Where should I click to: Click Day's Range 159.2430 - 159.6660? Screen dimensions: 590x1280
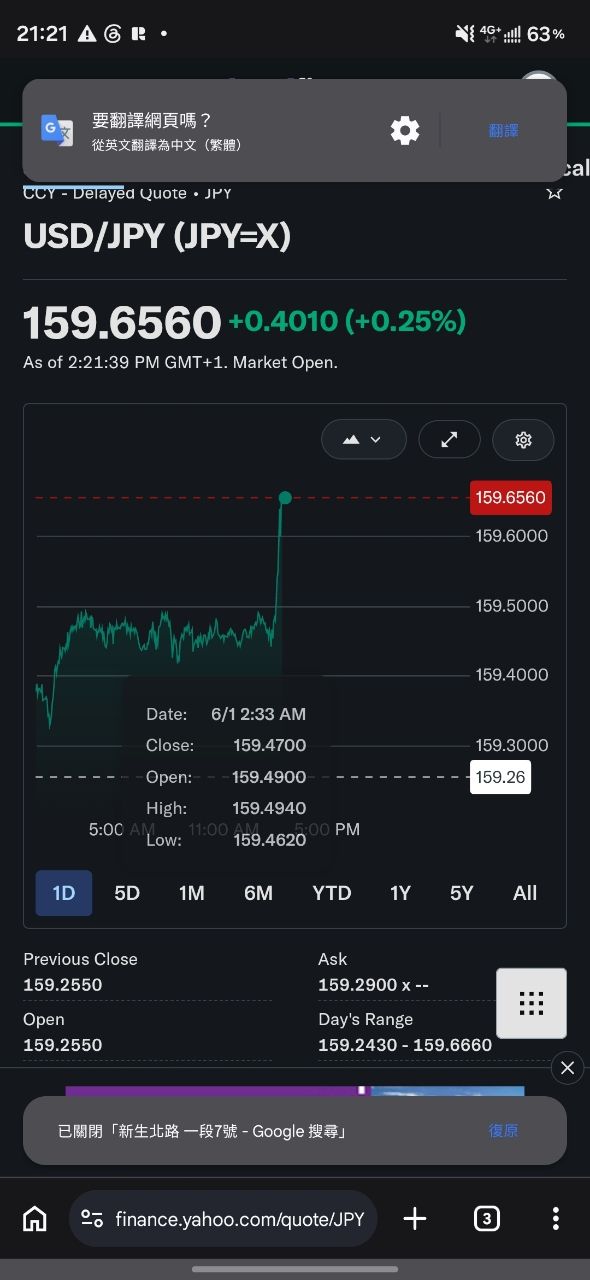point(405,1045)
